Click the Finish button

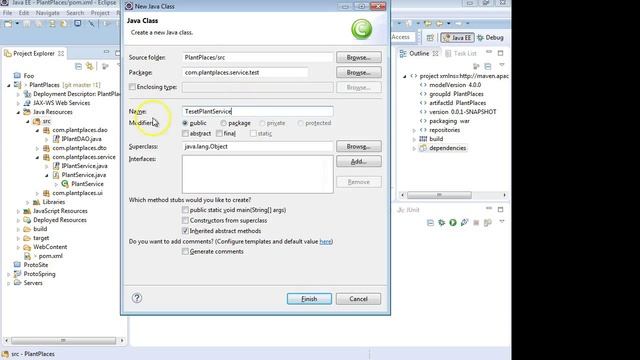(309, 299)
